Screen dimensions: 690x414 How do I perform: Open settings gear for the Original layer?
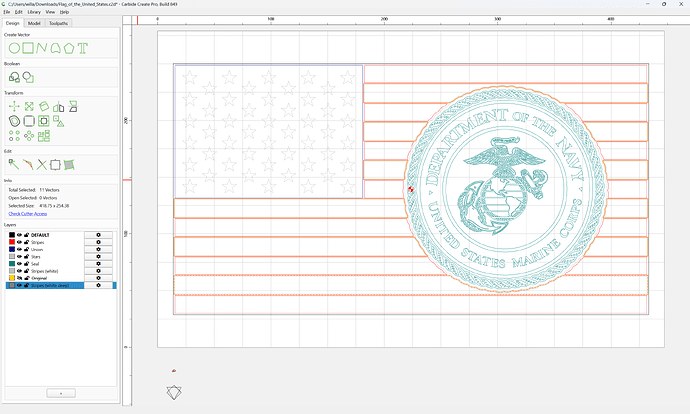pos(98,278)
